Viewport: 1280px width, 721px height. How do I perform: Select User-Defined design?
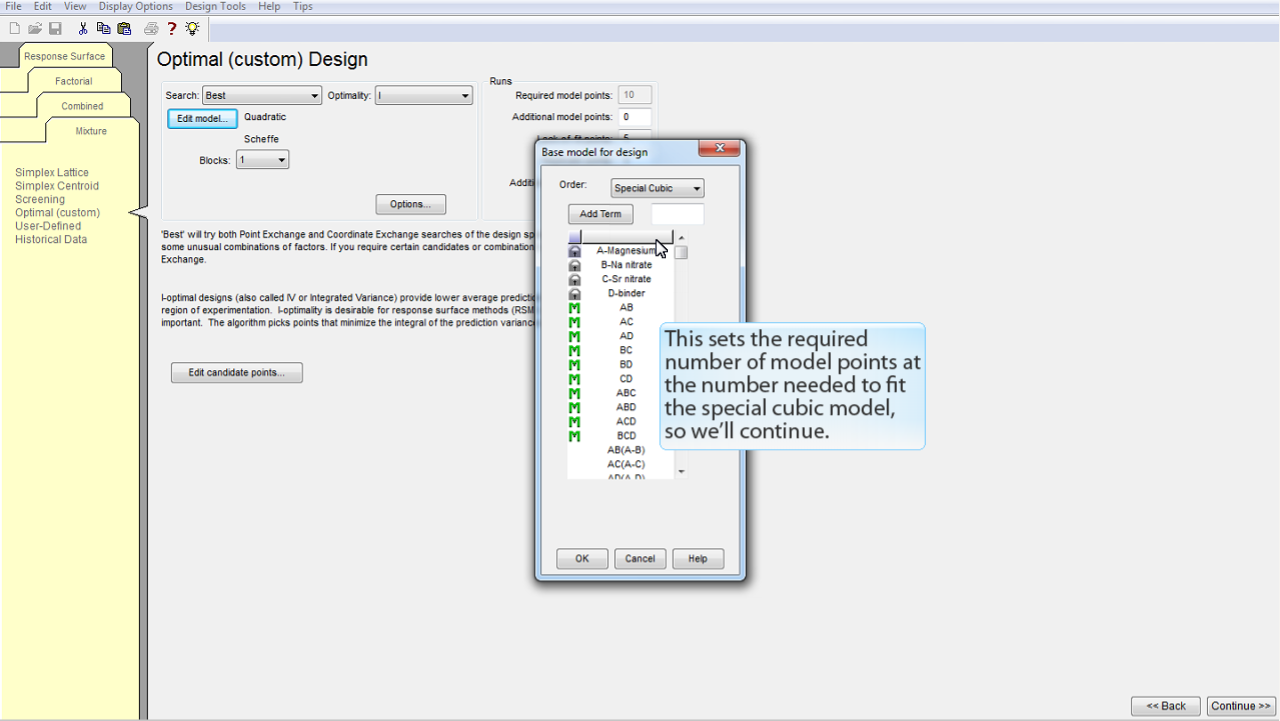[x=48, y=226]
